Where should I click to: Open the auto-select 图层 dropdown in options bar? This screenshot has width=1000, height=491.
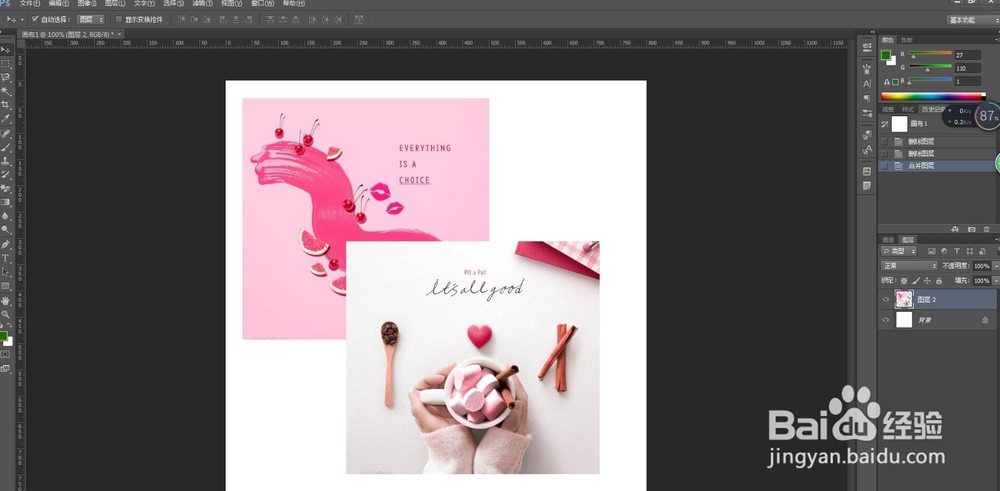[x=91, y=20]
